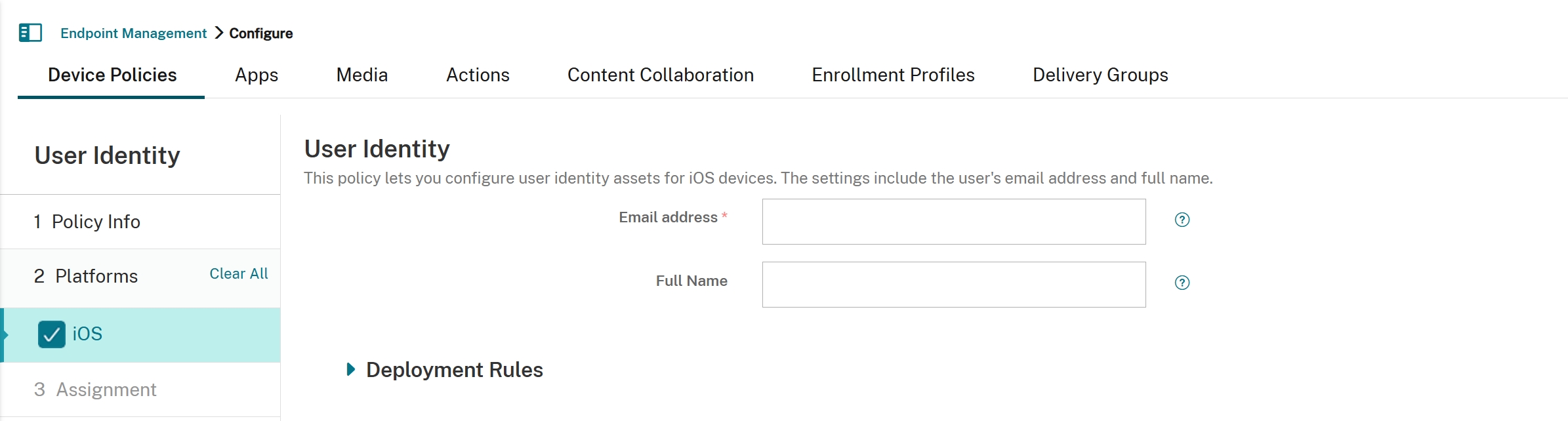Switch to the Enrollment Profiles tab
Image resolution: width=1568 pixels, height=421 pixels.
click(893, 75)
